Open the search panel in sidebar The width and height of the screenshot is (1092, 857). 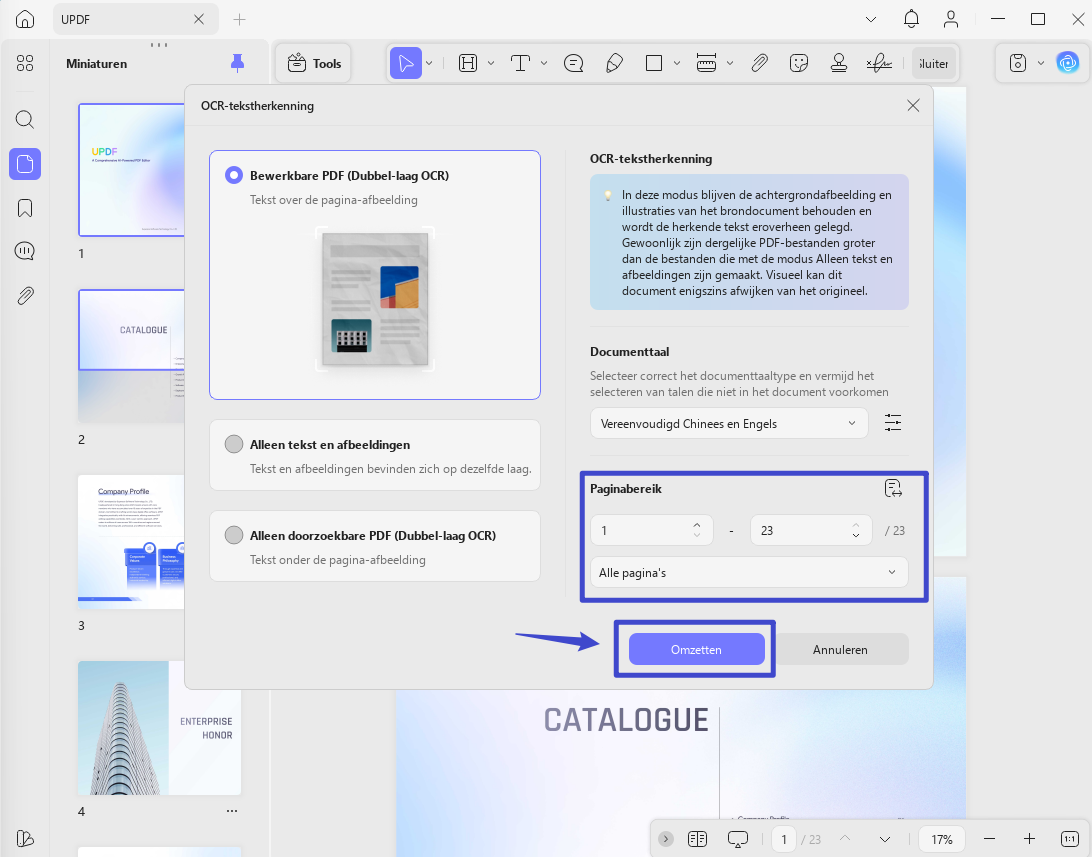25,120
